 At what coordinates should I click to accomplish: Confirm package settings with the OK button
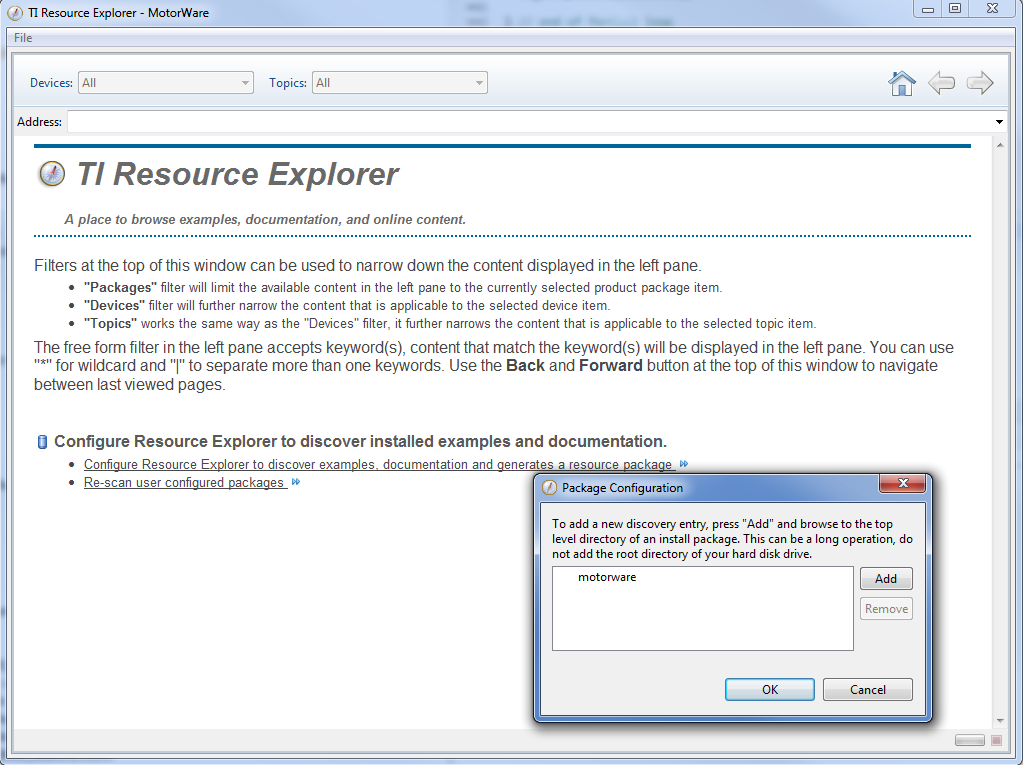click(769, 689)
